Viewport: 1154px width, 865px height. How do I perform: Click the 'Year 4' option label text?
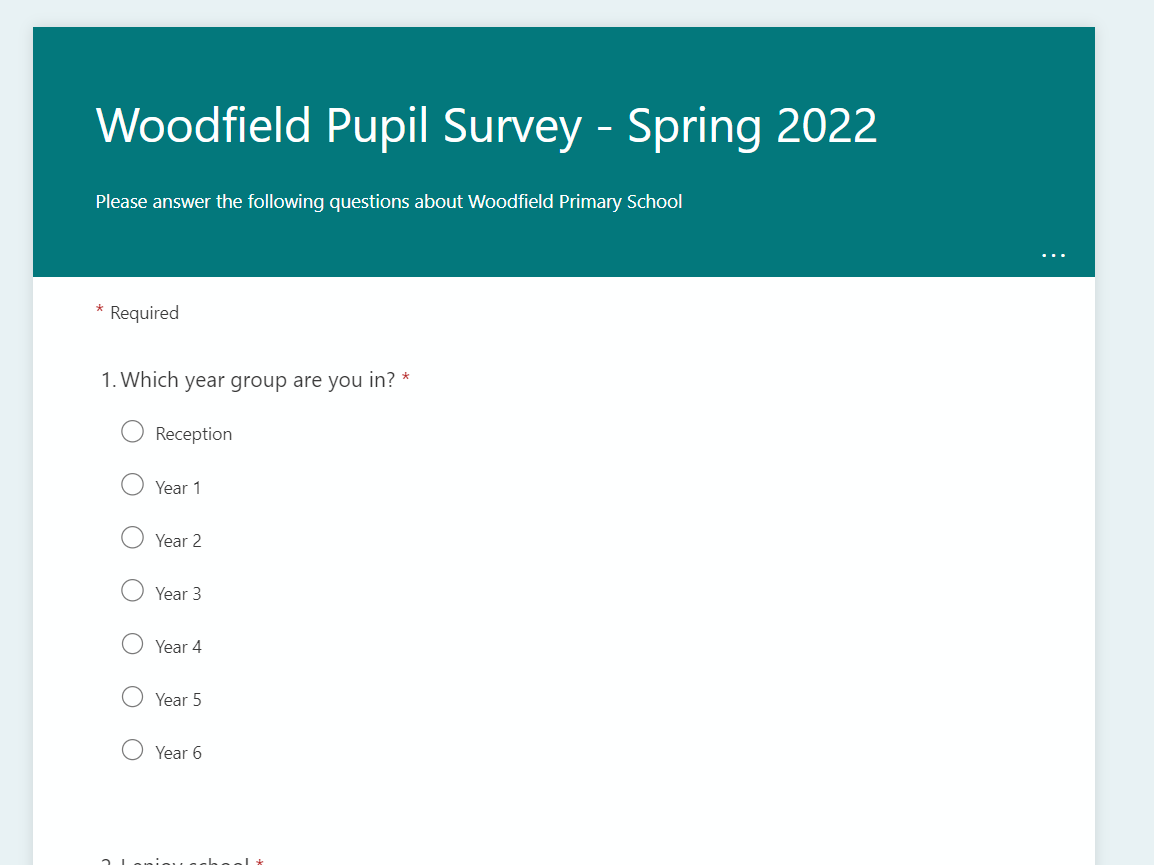[x=178, y=647]
